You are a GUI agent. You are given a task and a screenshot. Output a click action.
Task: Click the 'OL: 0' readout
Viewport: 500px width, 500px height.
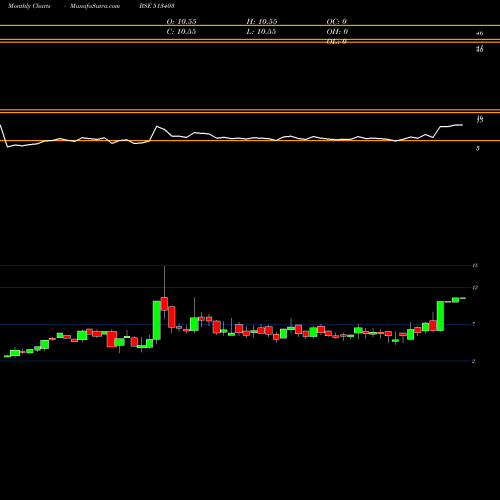pyautogui.click(x=336, y=41)
